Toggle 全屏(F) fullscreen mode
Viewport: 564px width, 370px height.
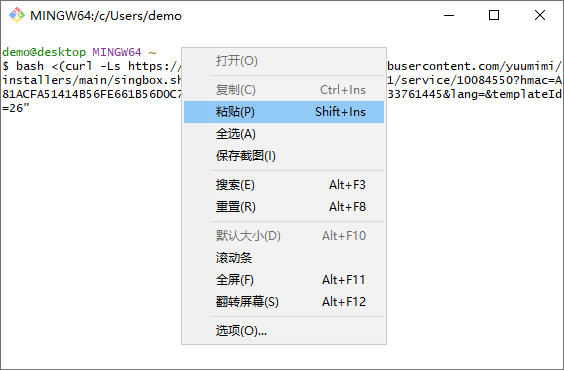[284, 280]
